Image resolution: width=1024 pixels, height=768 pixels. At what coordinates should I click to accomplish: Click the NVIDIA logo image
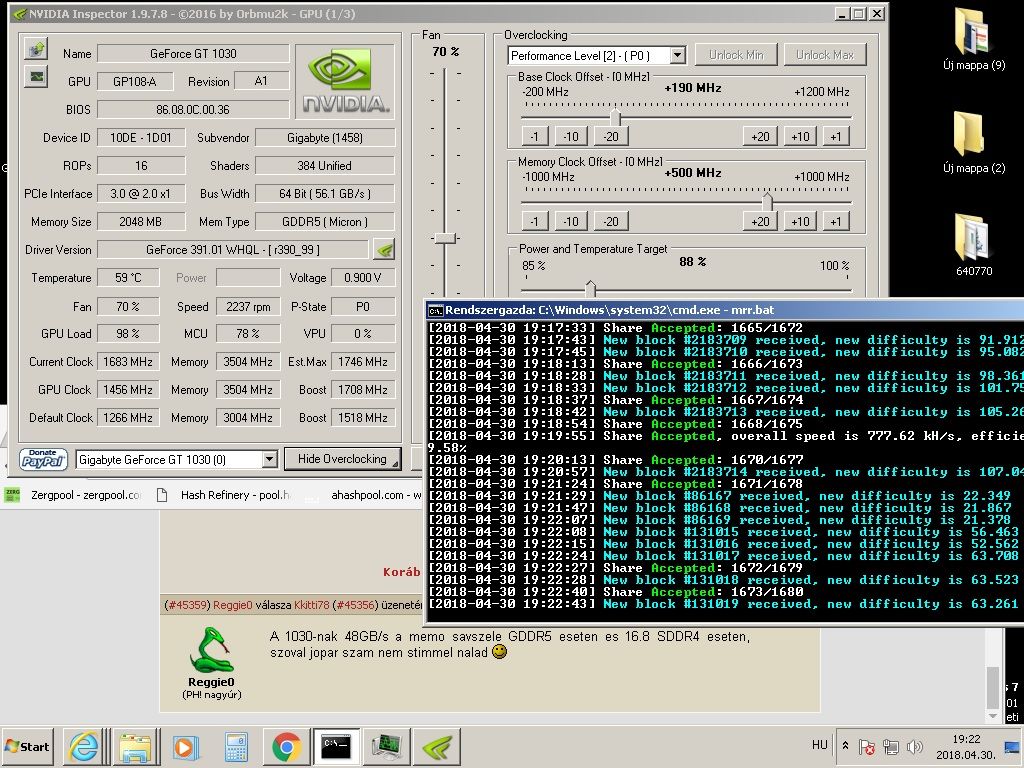tap(345, 82)
